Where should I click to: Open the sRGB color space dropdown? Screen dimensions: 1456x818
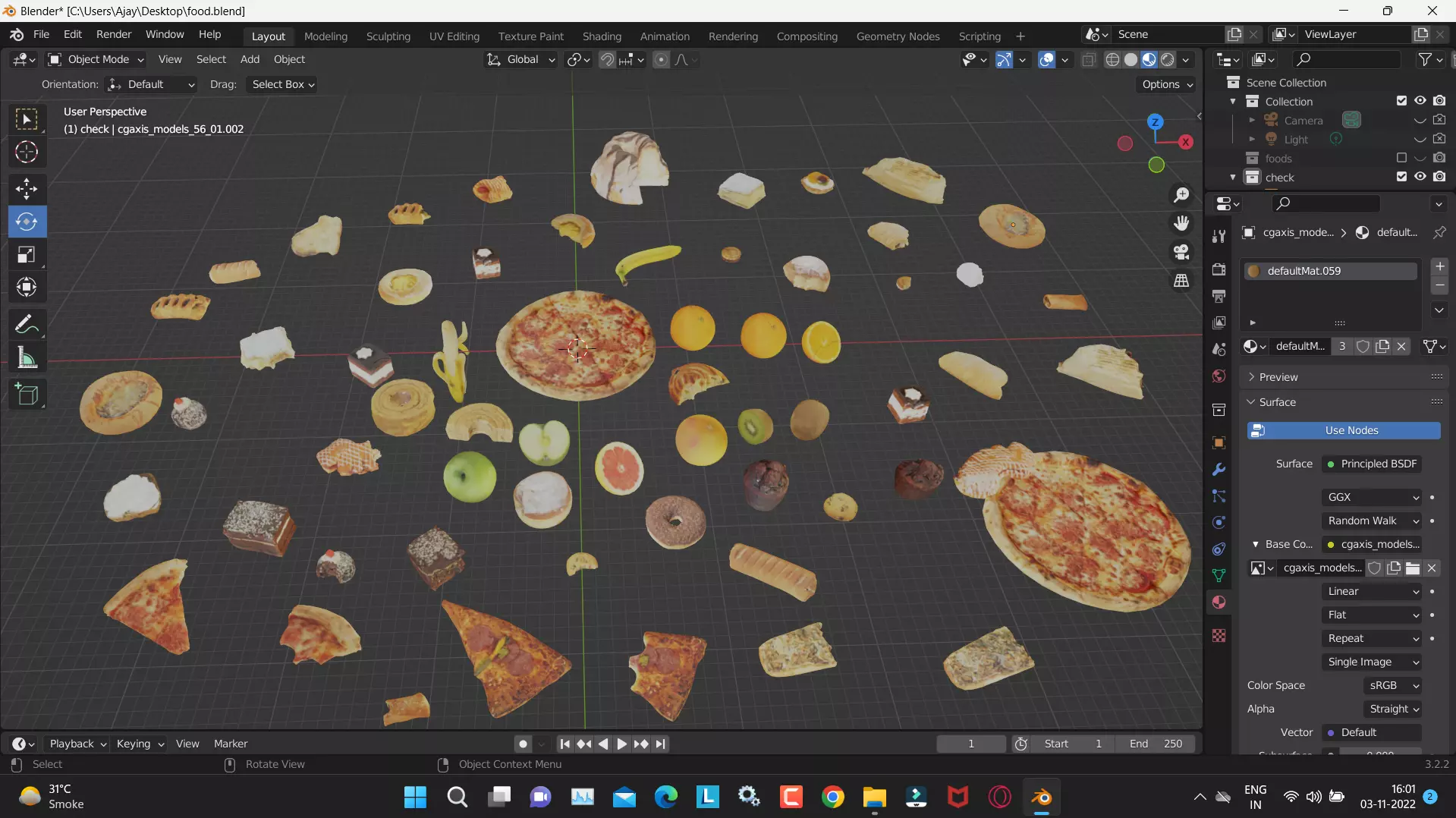click(x=1392, y=685)
